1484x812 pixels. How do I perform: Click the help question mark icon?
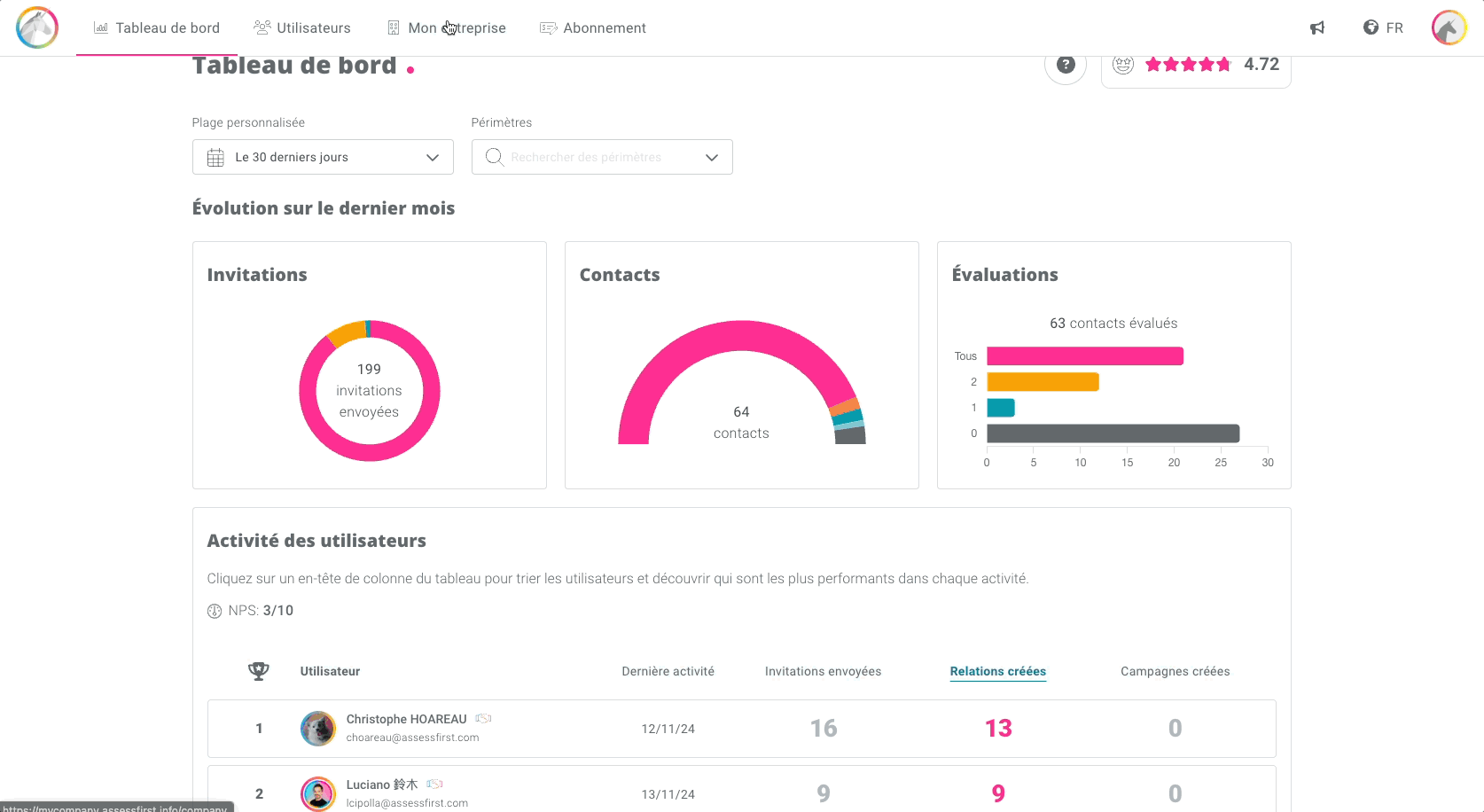[x=1066, y=65]
